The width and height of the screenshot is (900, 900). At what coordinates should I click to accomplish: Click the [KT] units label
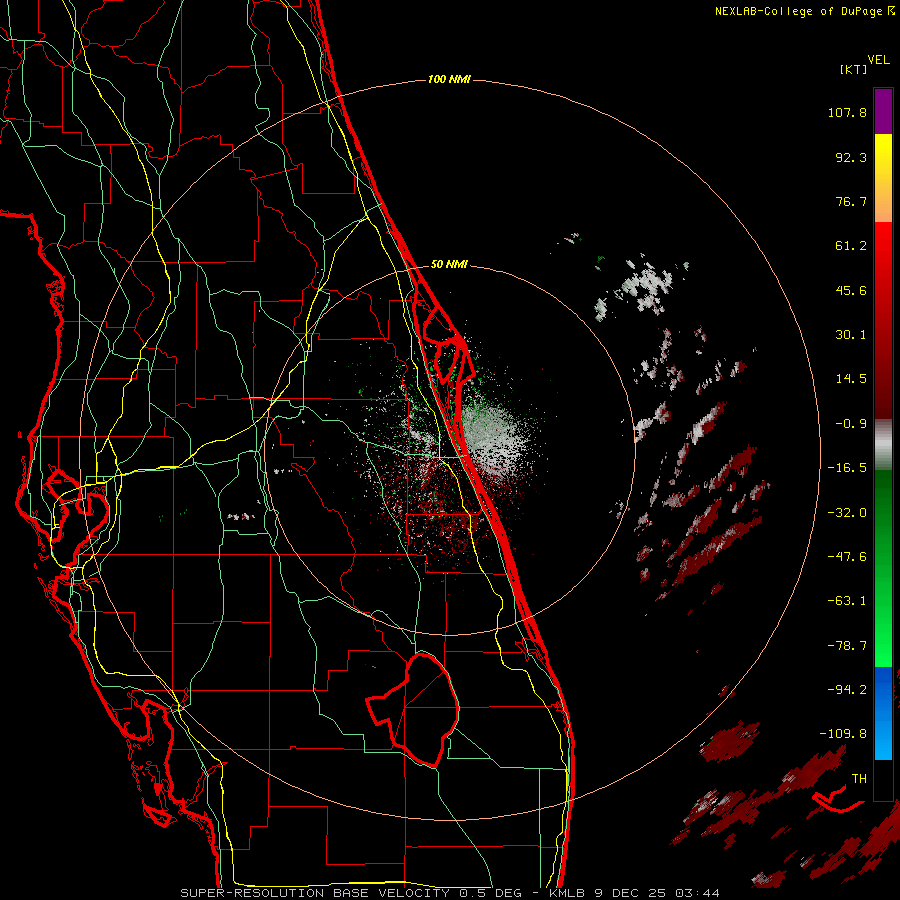(853, 69)
